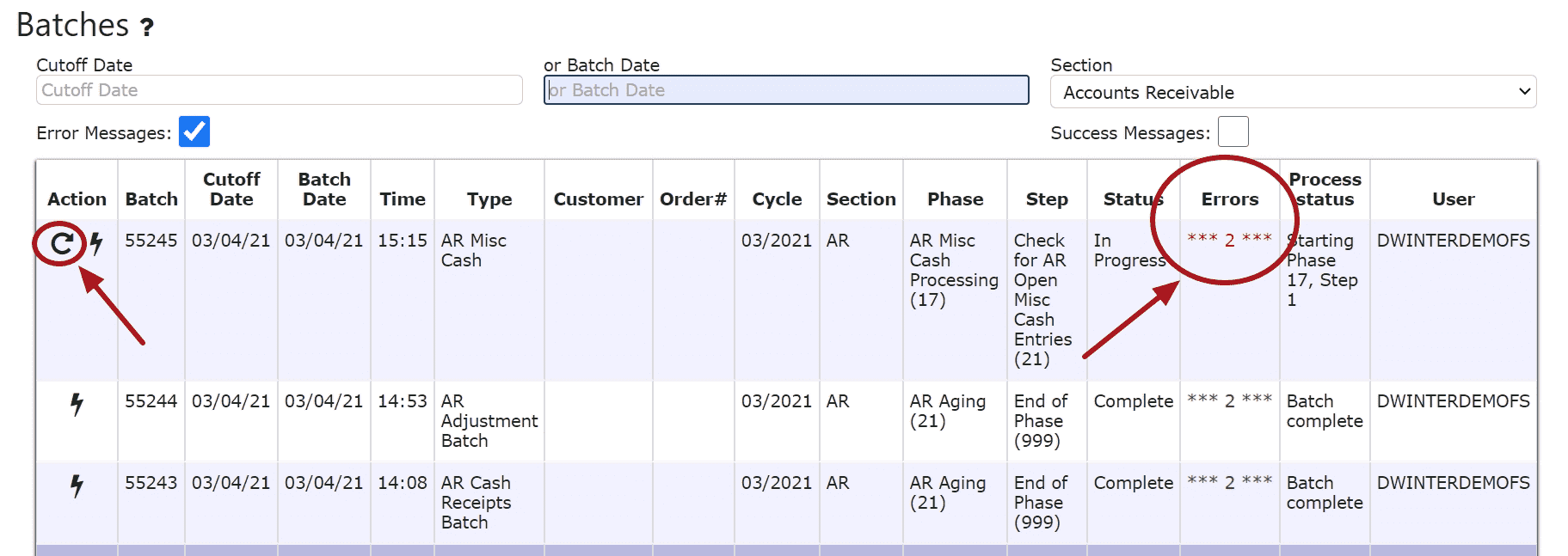The image size is (1568, 556).
Task: Click the errors count for batch 55243
Action: (1228, 483)
